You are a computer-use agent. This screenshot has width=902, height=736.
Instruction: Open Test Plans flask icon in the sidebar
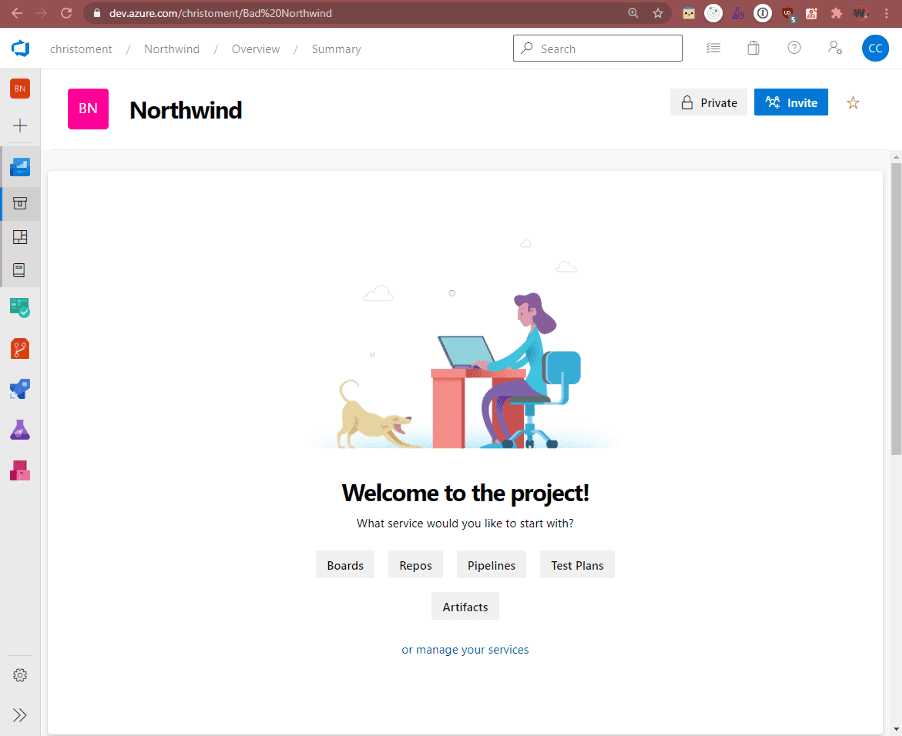click(20, 430)
